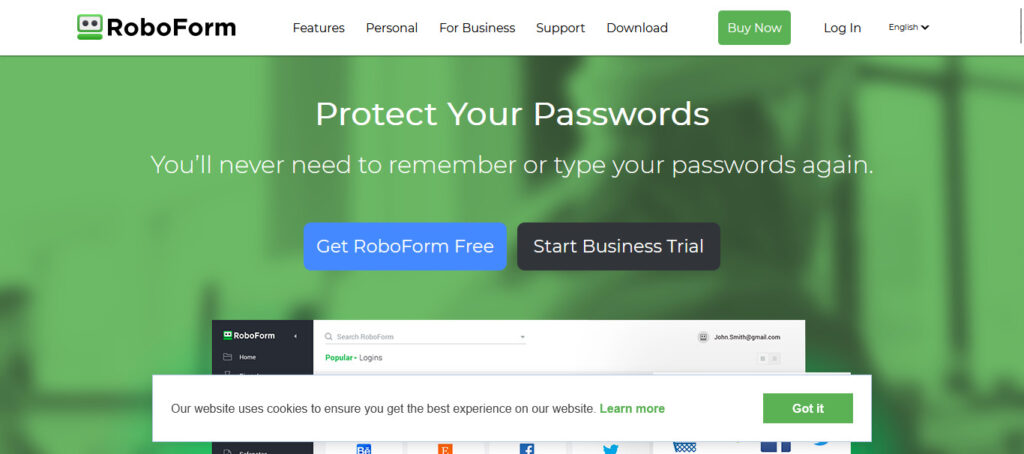
Task: Open the Support menu item
Action: (560, 28)
